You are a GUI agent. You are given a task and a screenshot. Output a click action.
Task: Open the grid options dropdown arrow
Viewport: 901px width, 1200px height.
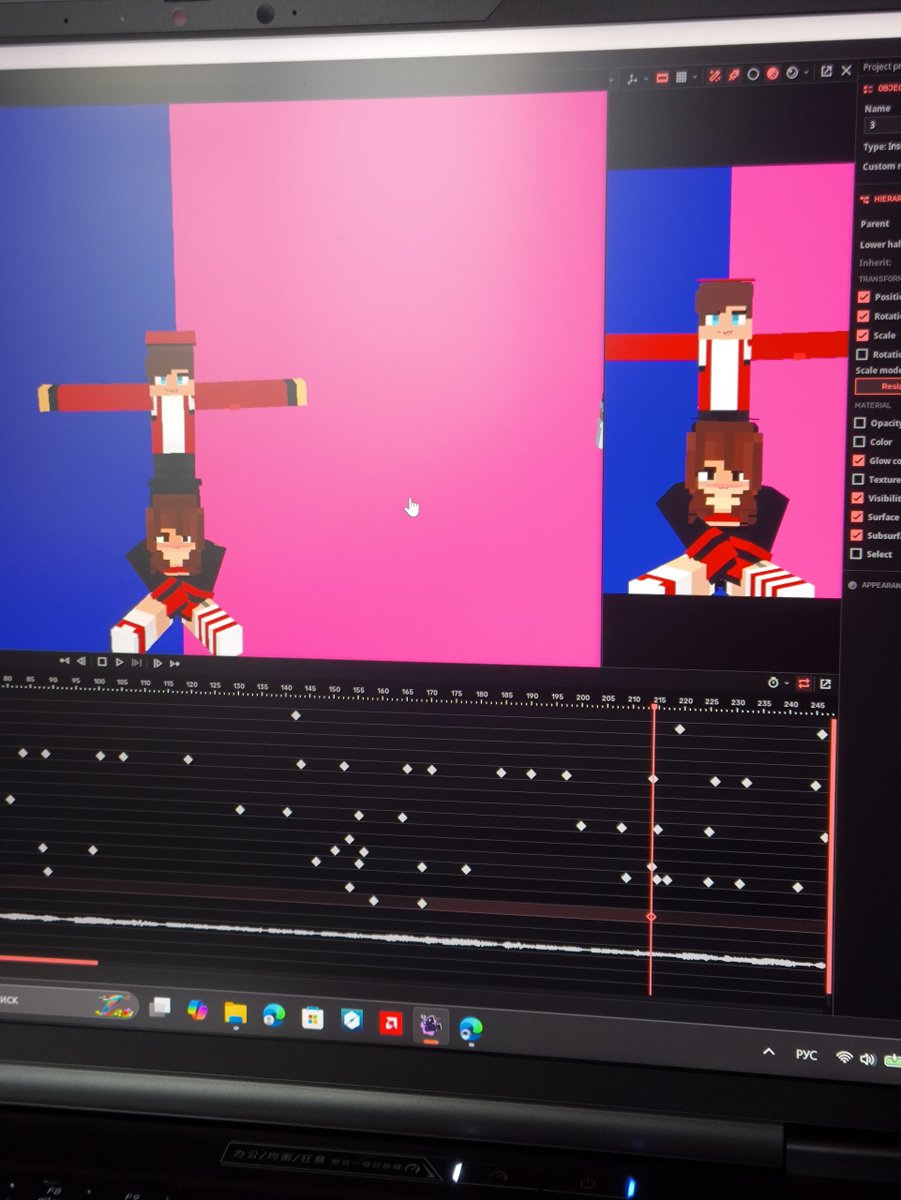tap(695, 78)
